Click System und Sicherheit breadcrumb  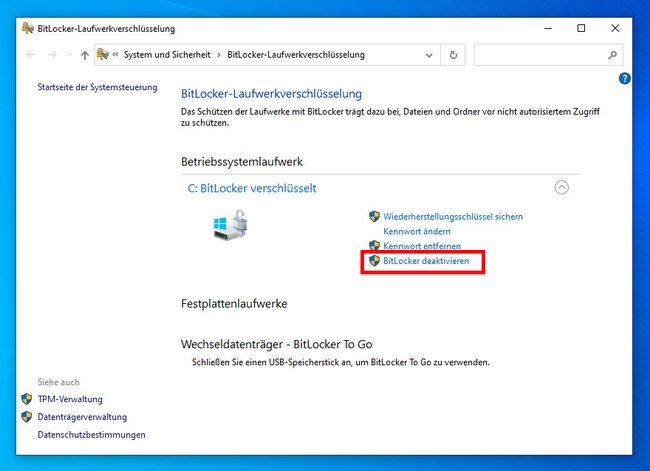click(x=167, y=55)
